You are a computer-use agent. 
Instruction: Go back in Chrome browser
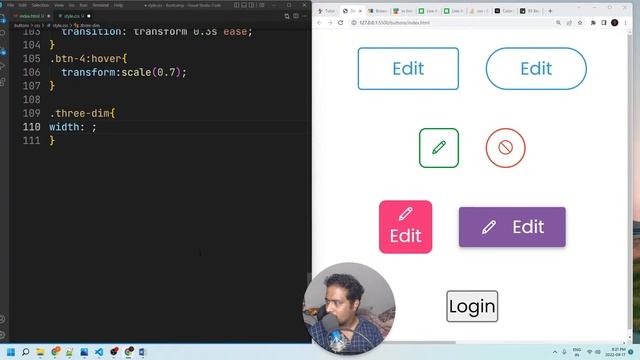[x=320, y=23]
